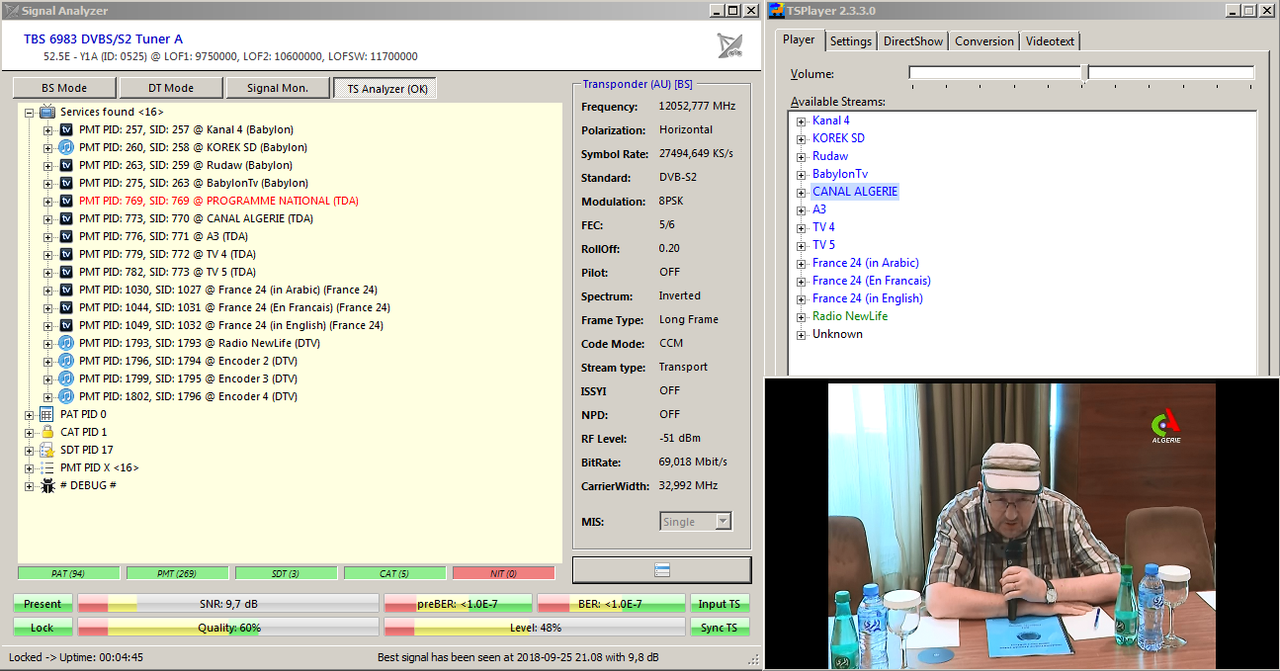Click the Frequency value 12052,777 MHz
This screenshot has height=671, width=1280.
tap(697, 106)
